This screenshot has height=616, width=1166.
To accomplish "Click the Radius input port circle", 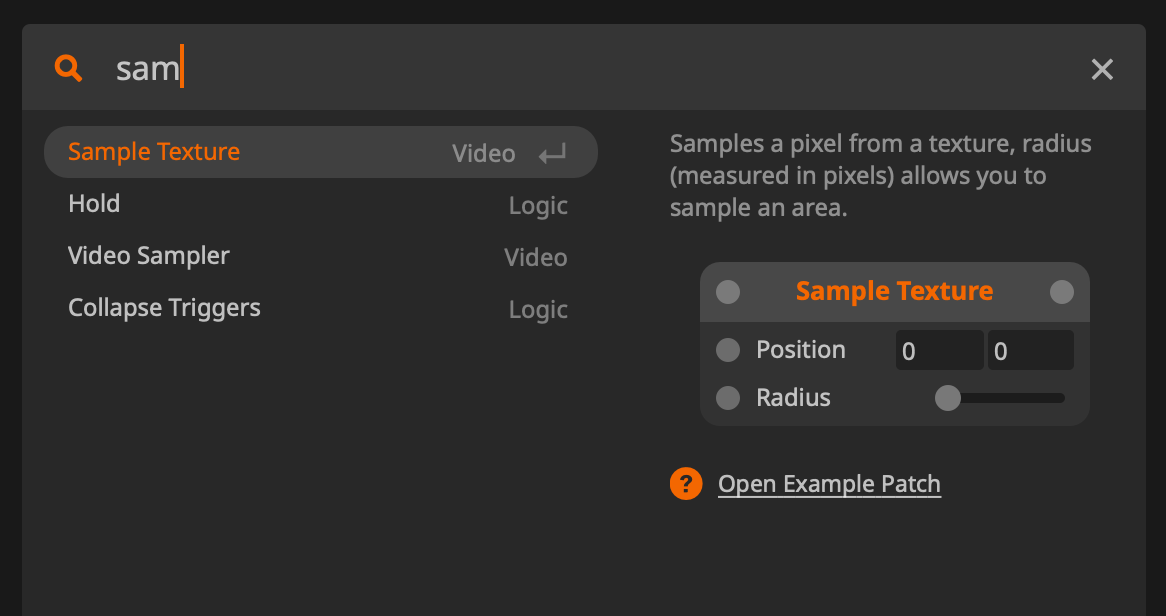I will (728, 398).
